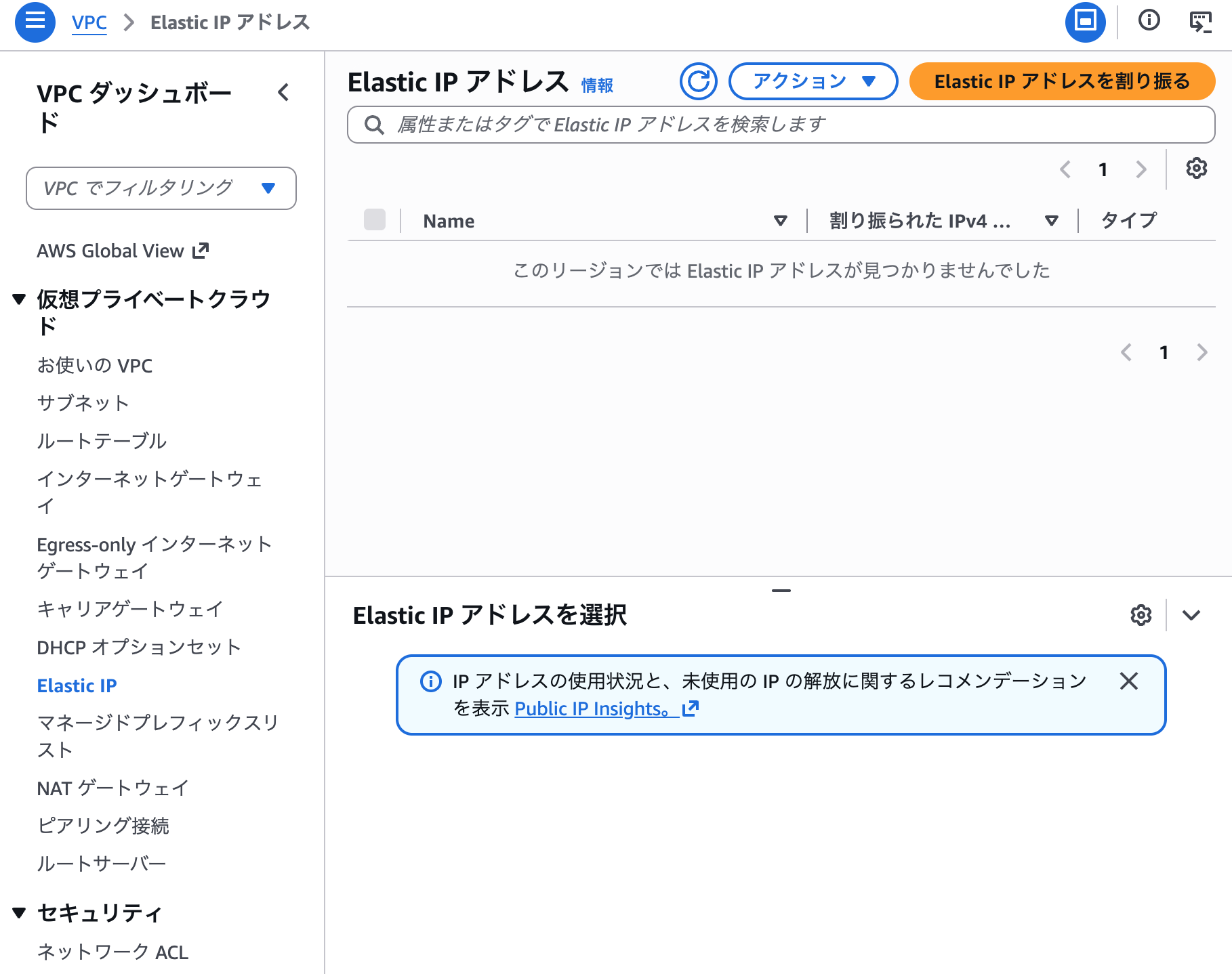The image size is (1232, 974).
Task: Click the search magnifier icon
Action: (374, 125)
